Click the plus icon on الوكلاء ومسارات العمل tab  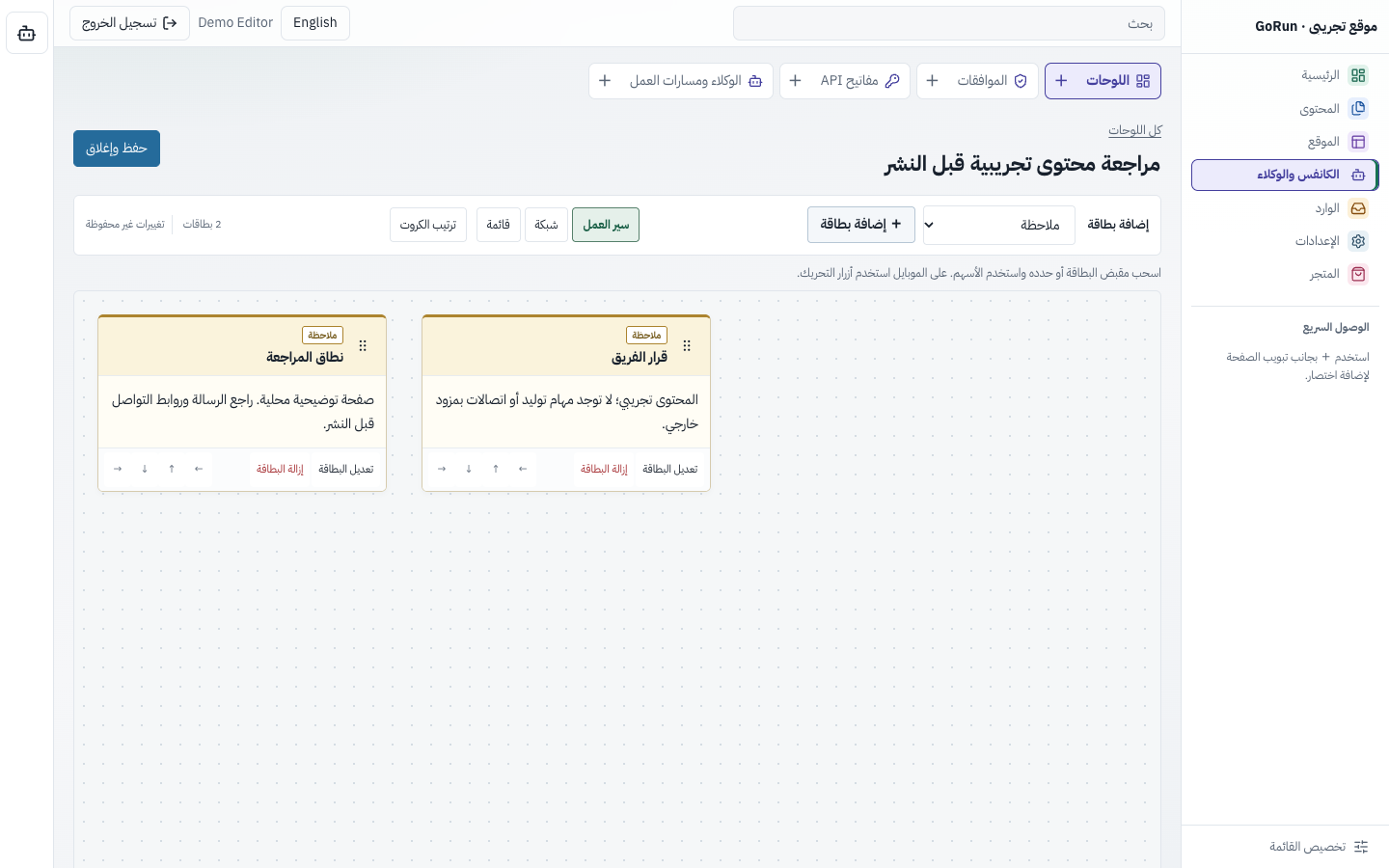pos(605,81)
